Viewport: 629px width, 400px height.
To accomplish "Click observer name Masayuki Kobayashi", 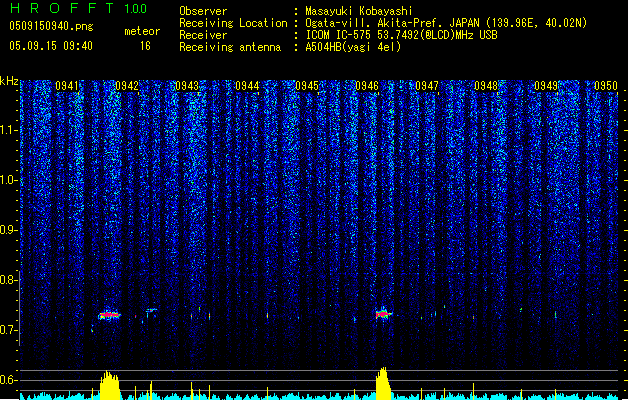I will (359, 11).
